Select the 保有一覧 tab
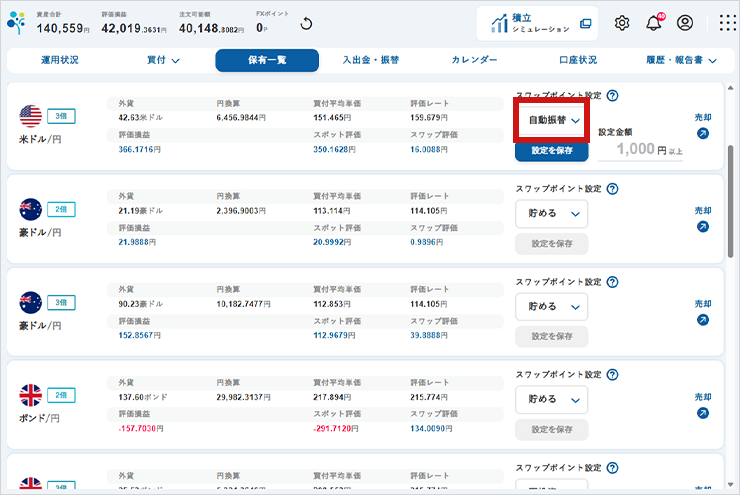This screenshot has width=740, height=495. pos(267,60)
